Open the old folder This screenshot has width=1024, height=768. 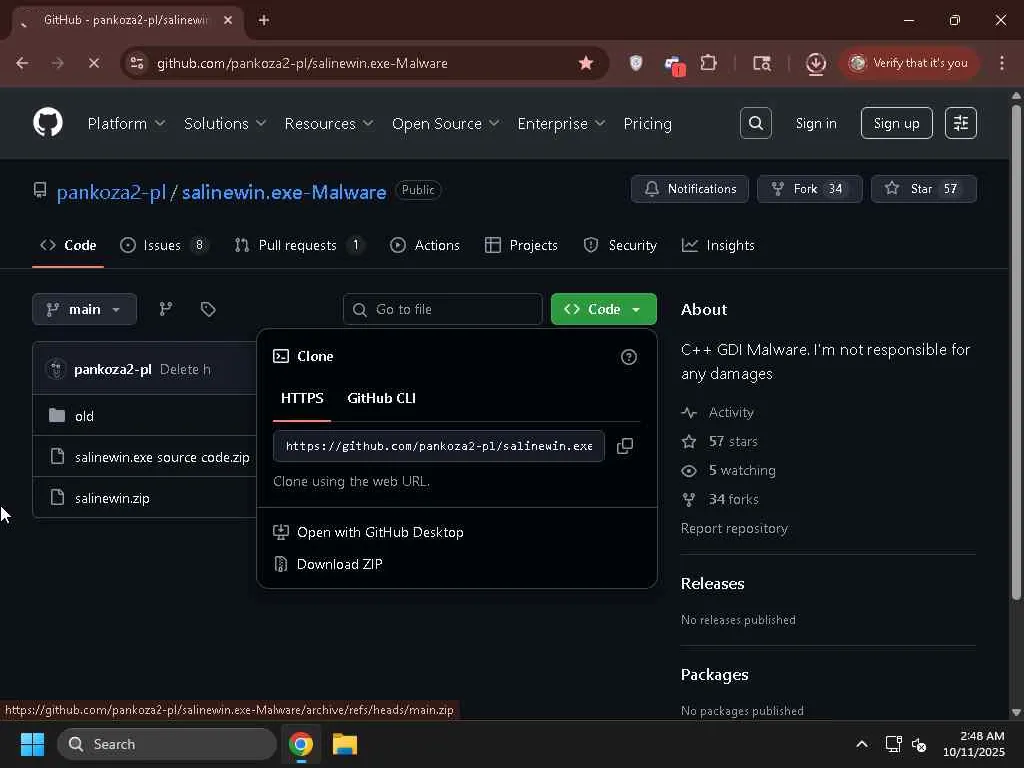click(84, 416)
